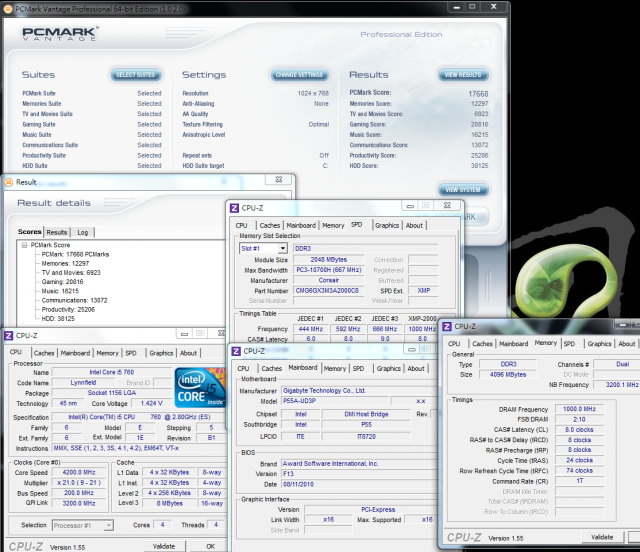Select Mainboard tab in the CPU-Z processor window
This screenshot has width=640, height=552.
click(x=75, y=353)
